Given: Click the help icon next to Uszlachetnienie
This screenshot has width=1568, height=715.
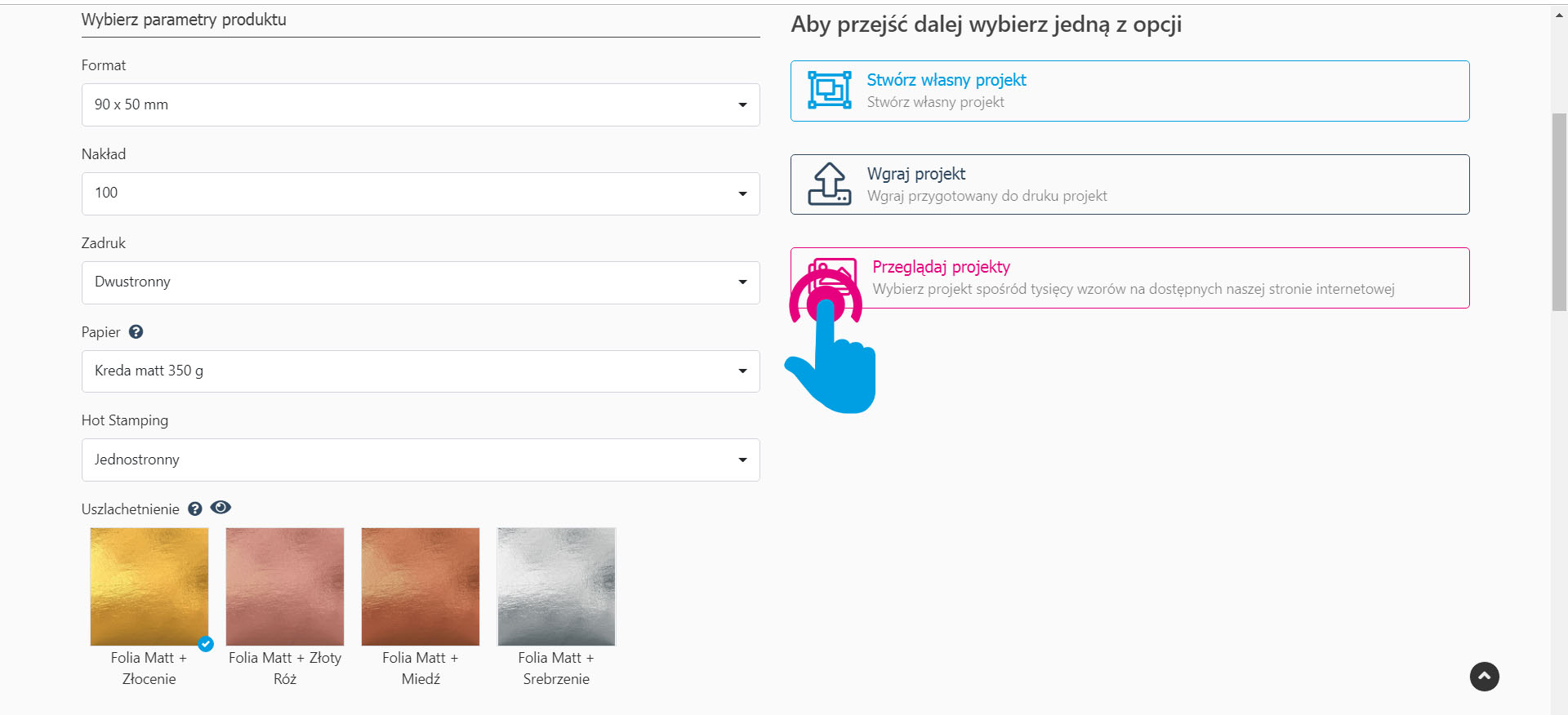Looking at the screenshot, I should point(195,508).
